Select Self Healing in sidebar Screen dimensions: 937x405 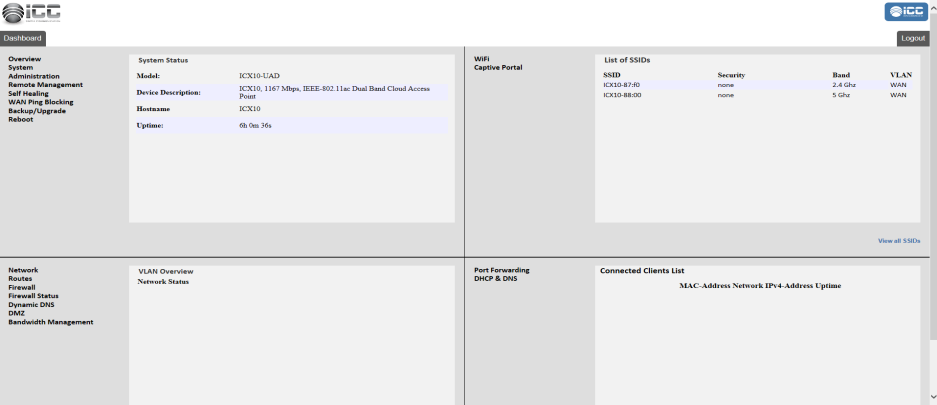tap(29, 94)
